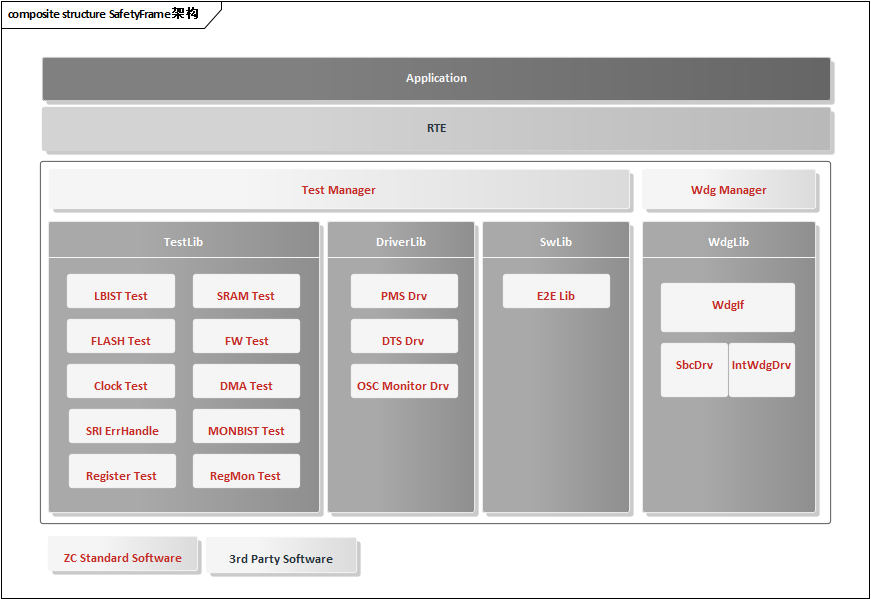The image size is (871, 599).
Task: Click the RTE layer block
Action: coord(436,128)
